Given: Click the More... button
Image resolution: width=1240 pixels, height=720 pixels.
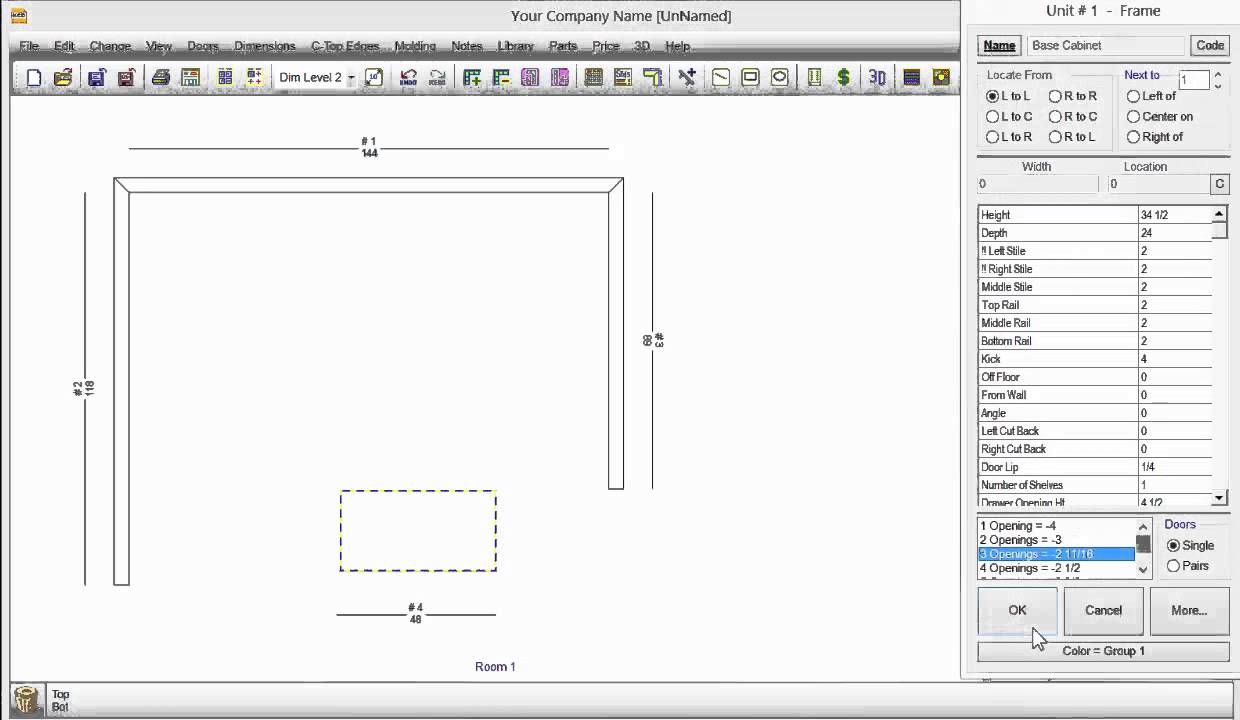Looking at the screenshot, I should 1189,610.
